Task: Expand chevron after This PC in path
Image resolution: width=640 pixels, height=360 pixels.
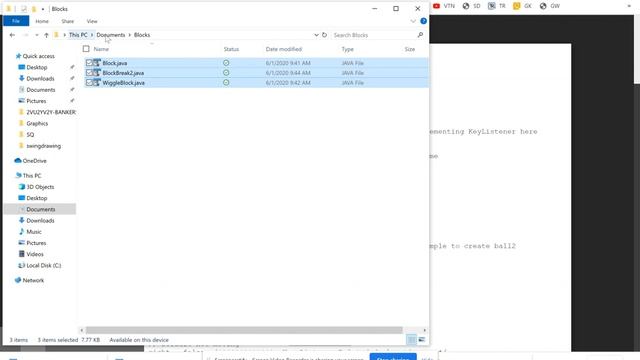Action: (92, 35)
